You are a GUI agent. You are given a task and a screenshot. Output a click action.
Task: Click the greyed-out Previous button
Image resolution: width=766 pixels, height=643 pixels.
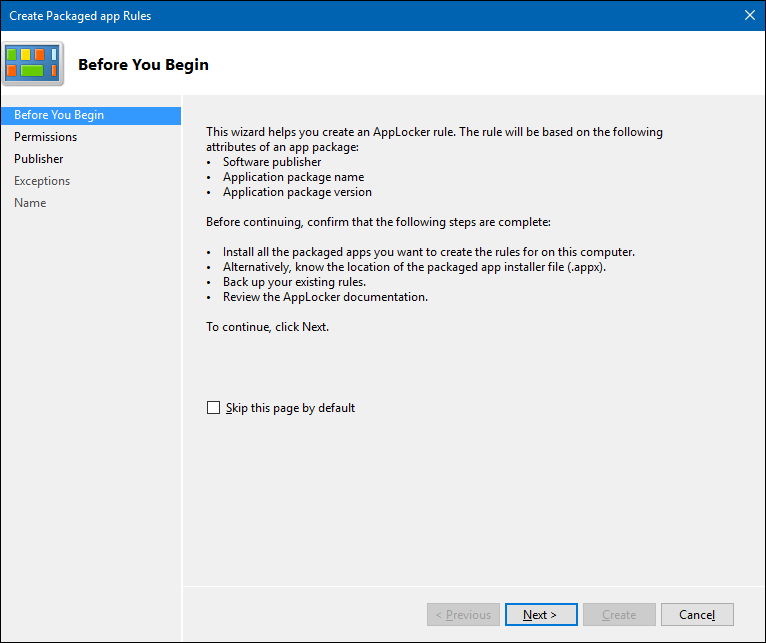coord(462,615)
